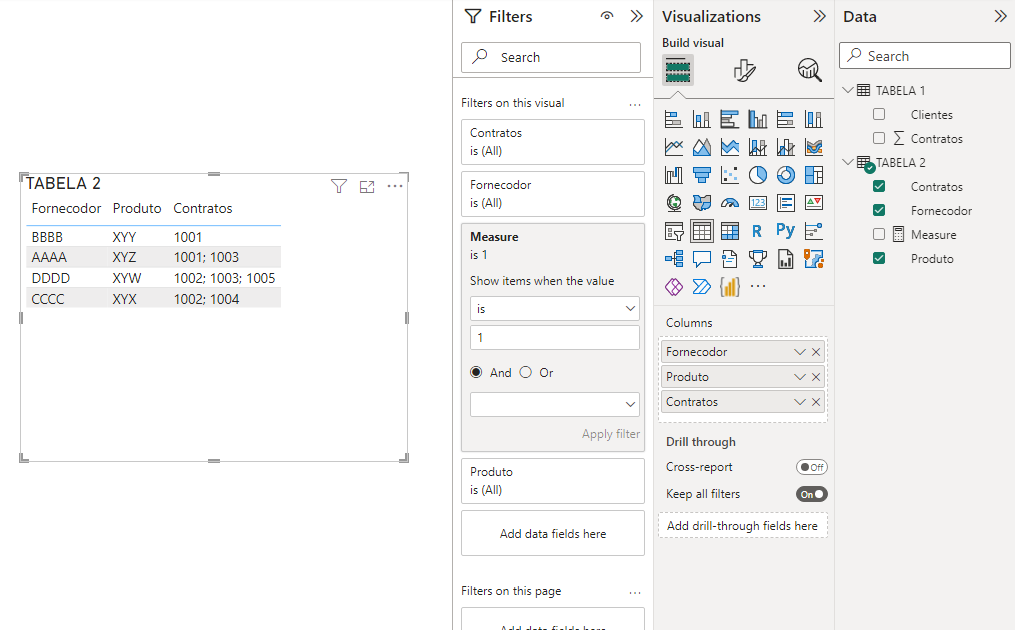Open the 'is' condition dropdown
The image size is (1015, 630).
[x=555, y=309]
